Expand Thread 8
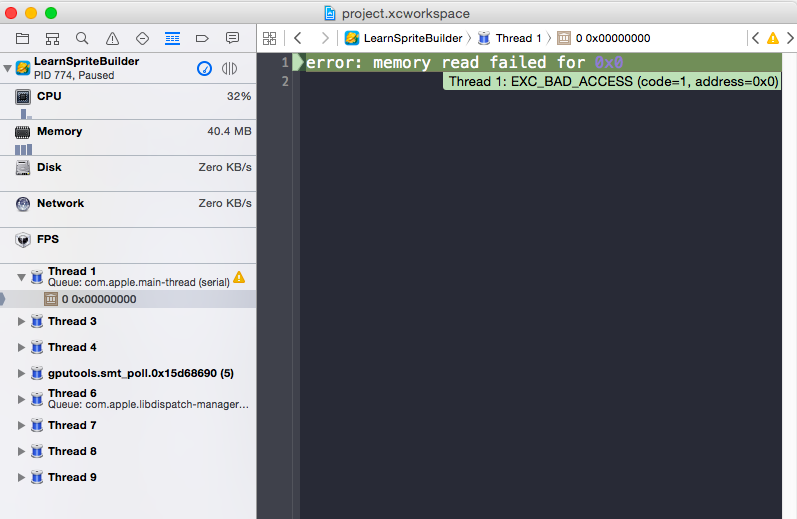 point(21,451)
